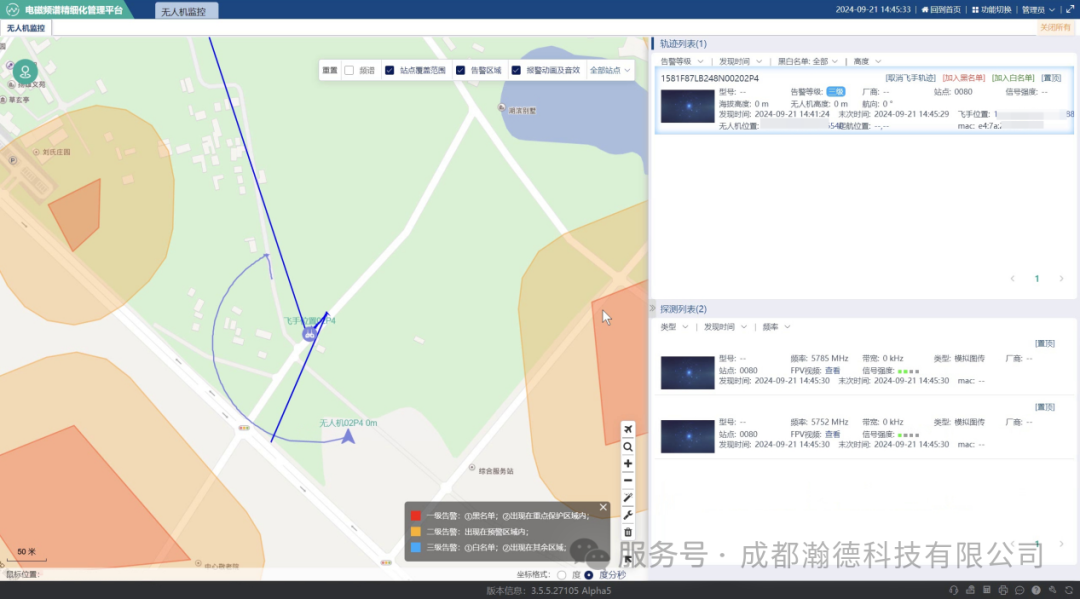Select the magic wand drawing tool
Image resolution: width=1080 pixels, height=599 pixels.
(627, 497)
